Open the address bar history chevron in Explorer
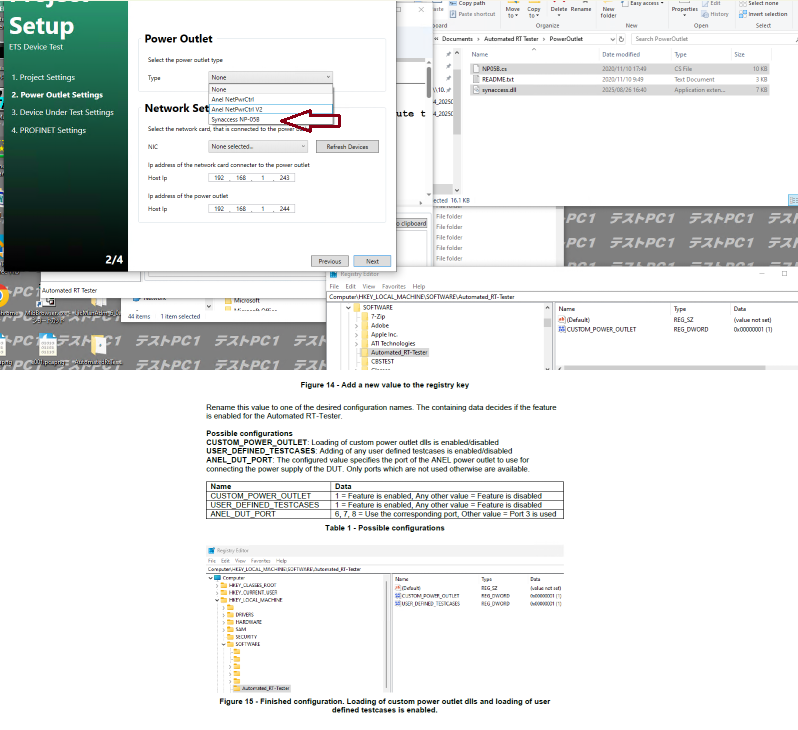 coord(612,39)
